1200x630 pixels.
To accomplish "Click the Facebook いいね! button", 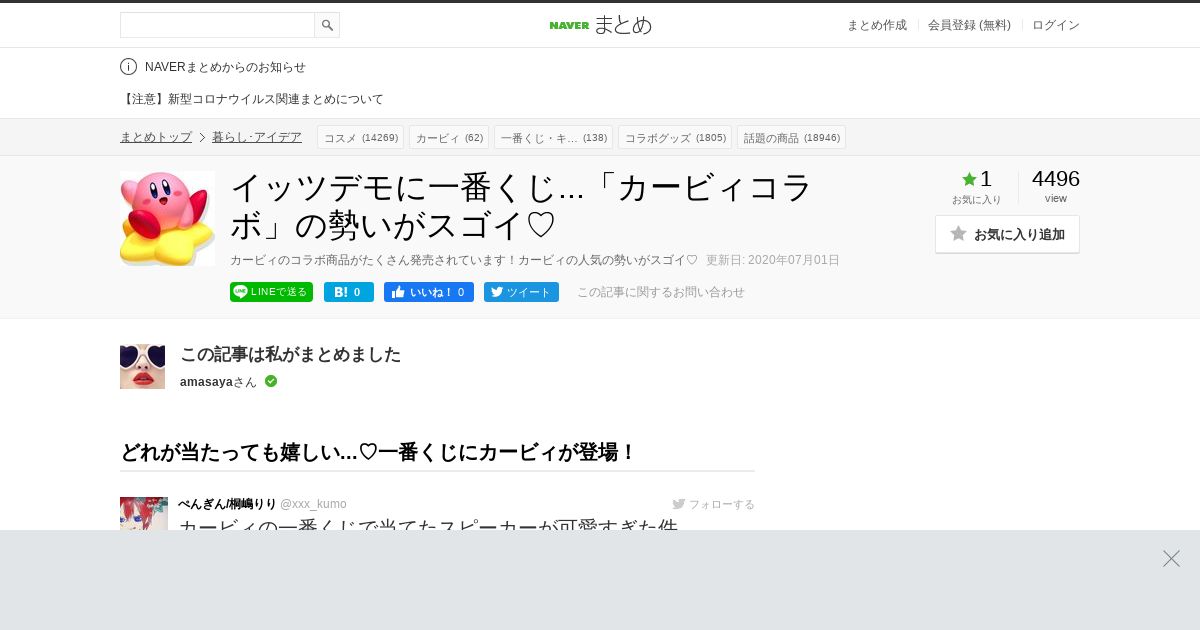I will (429, 292).
